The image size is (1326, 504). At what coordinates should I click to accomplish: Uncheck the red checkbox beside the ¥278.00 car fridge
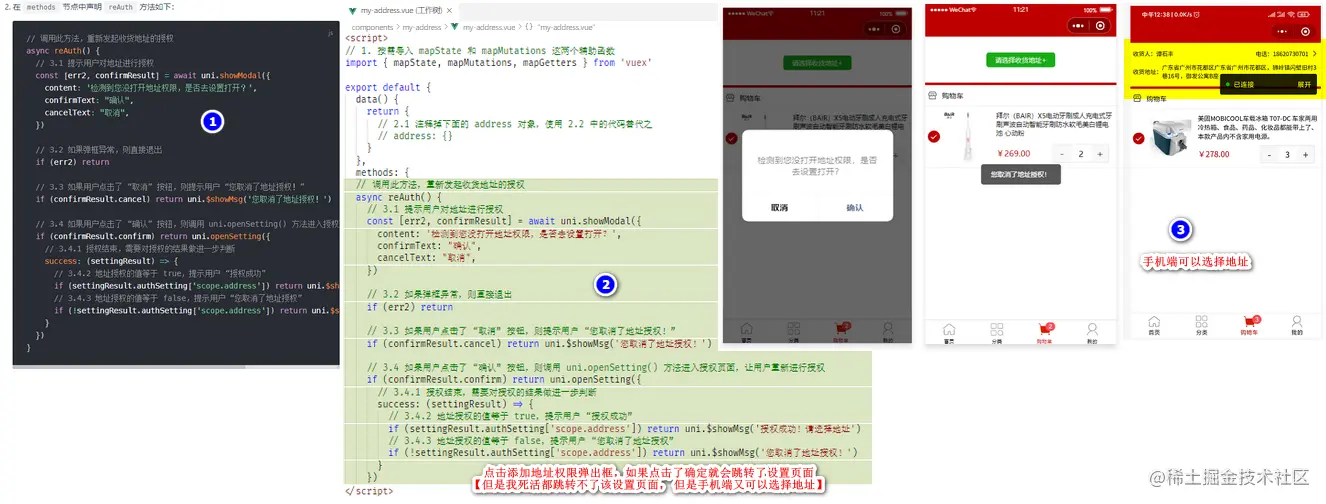click(x=1139, y=138)
